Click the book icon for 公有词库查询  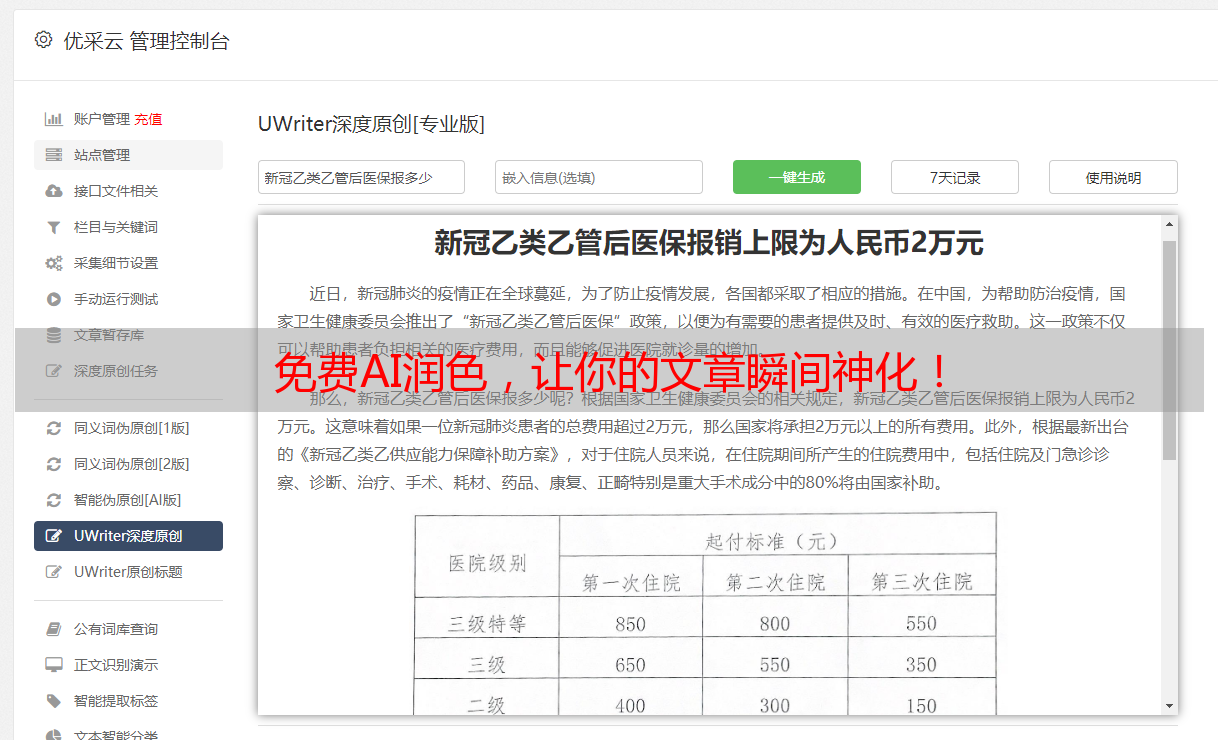coord(54,629)
